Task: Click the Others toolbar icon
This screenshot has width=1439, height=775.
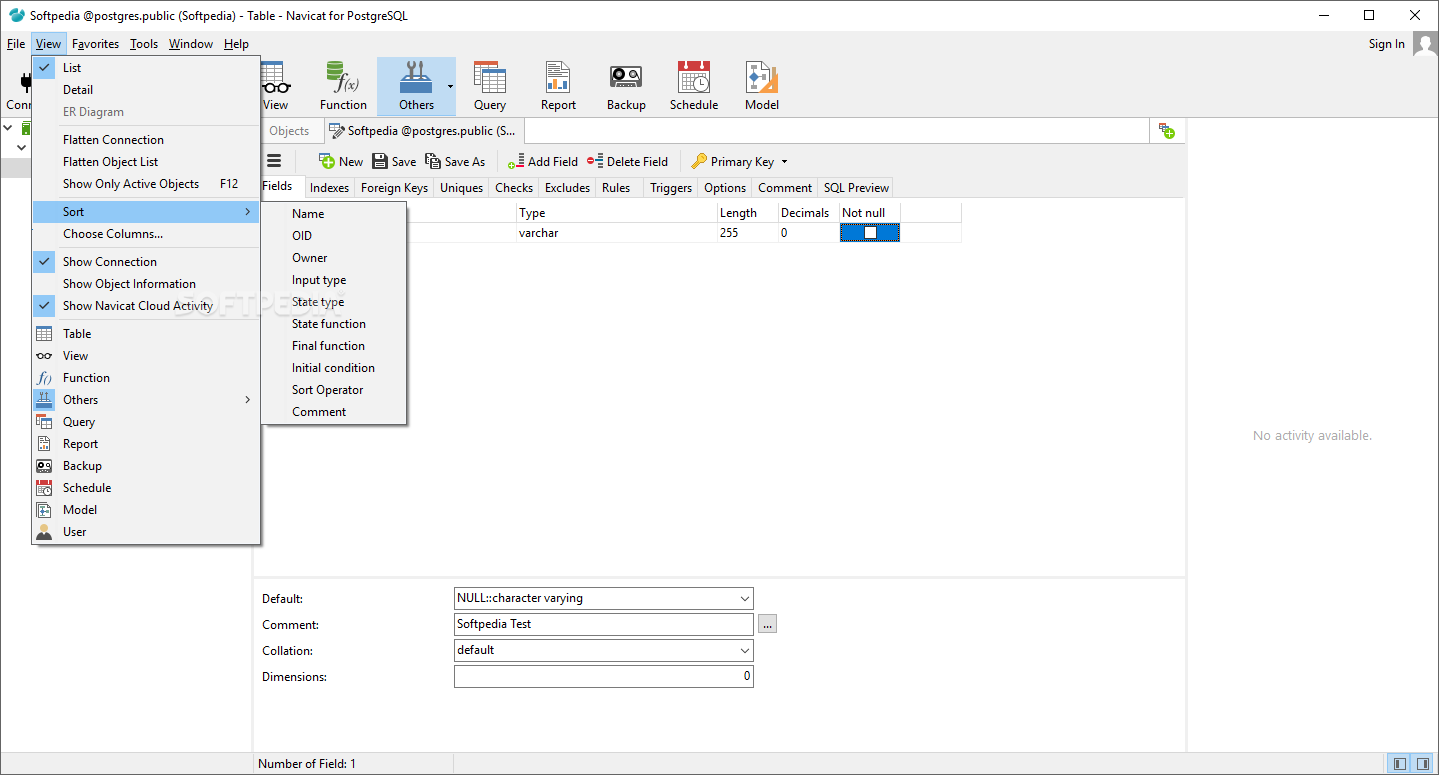Action: (416, 86)
